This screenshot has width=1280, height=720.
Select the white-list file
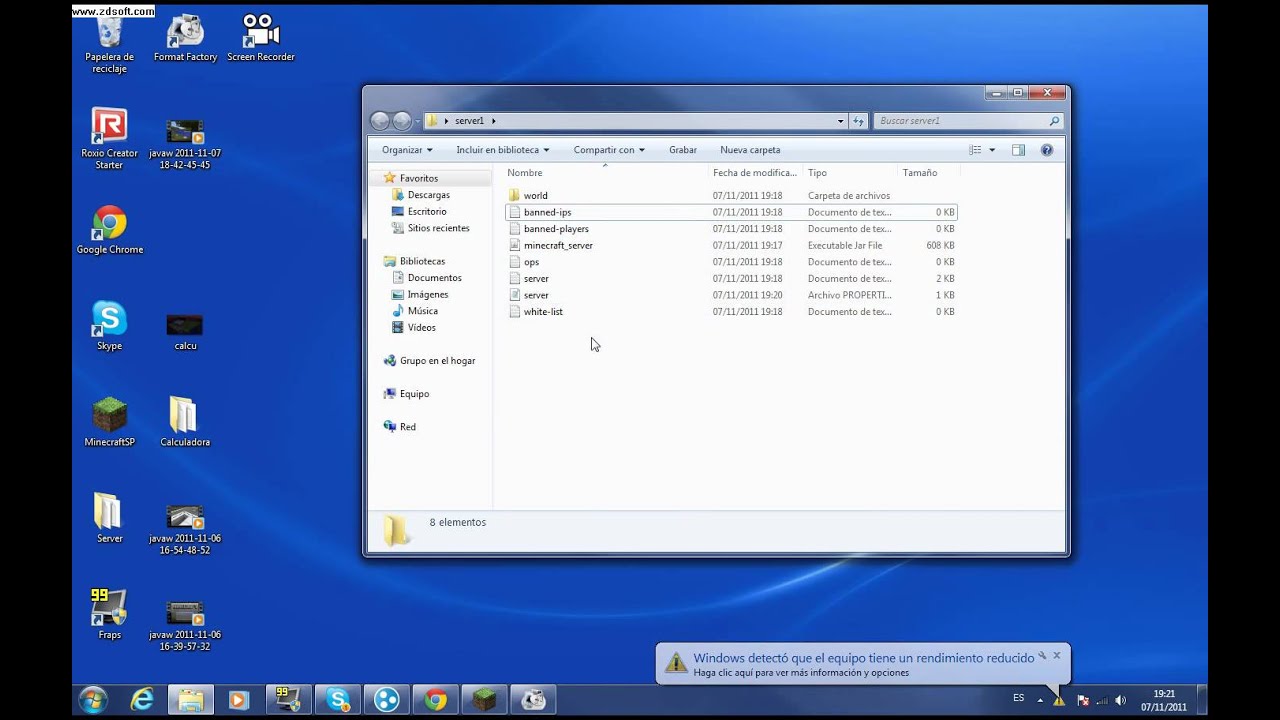tap(732, 312)
